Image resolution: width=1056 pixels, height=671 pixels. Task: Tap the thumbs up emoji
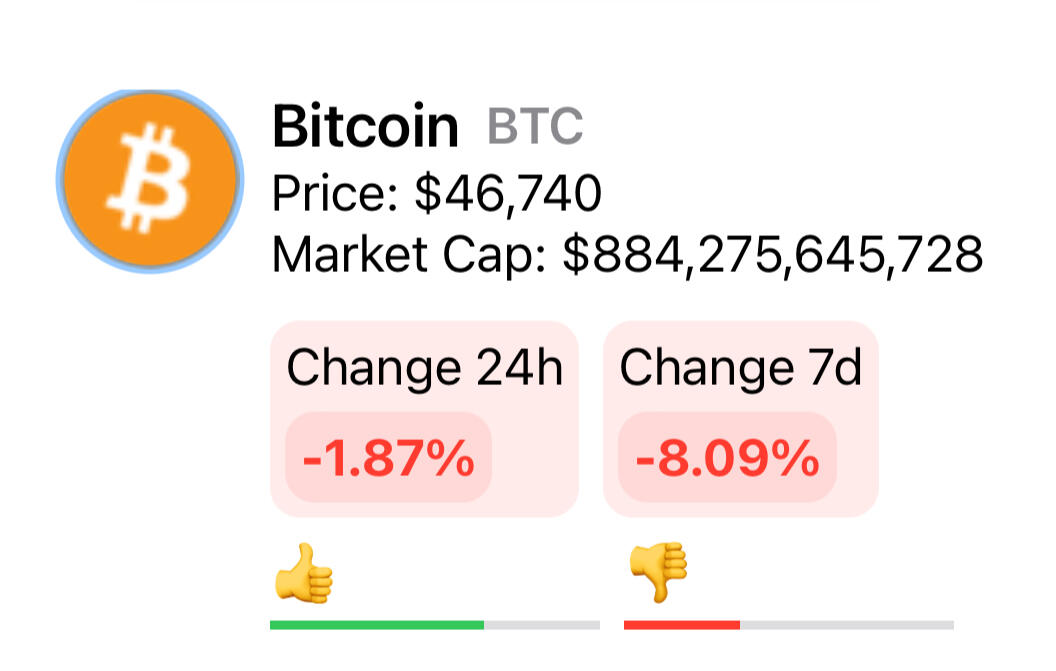pos(304,573)
